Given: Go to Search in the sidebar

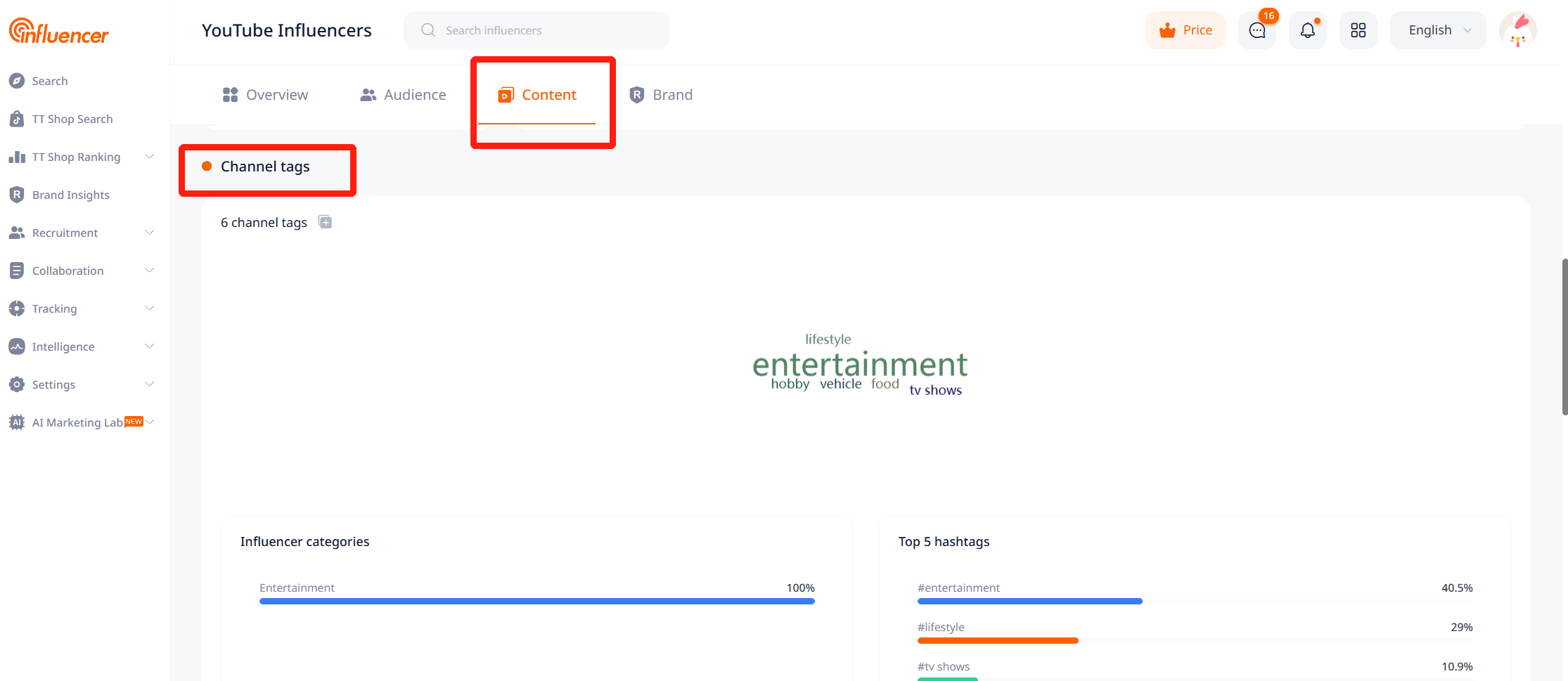Looking at the screenshot, I should click(x=49, y=81).
